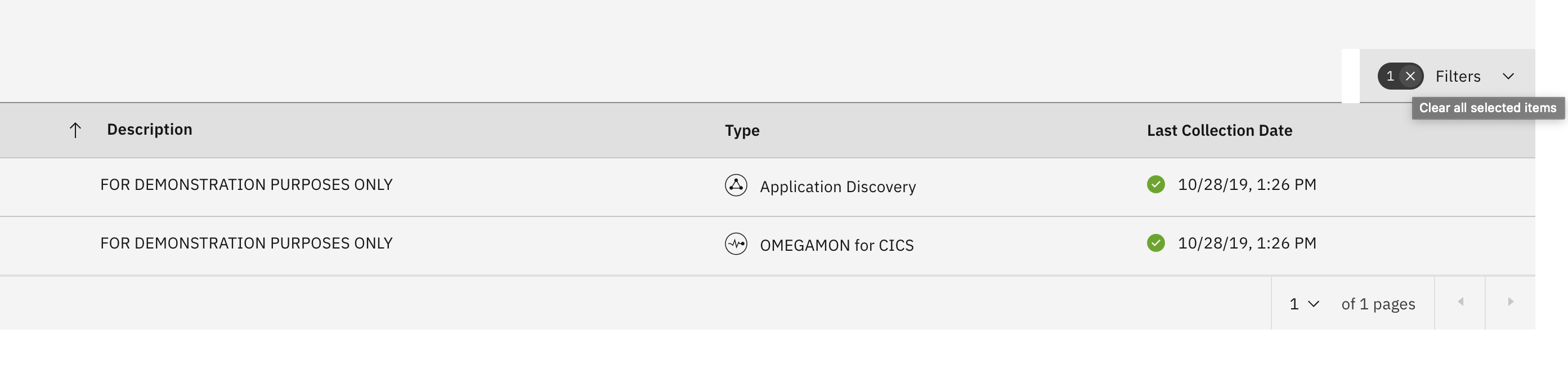Viewport: 1568px width, 377px height.
Task: Select the OMEGAMON for CICS row description
Action: [x=246, y=243]
